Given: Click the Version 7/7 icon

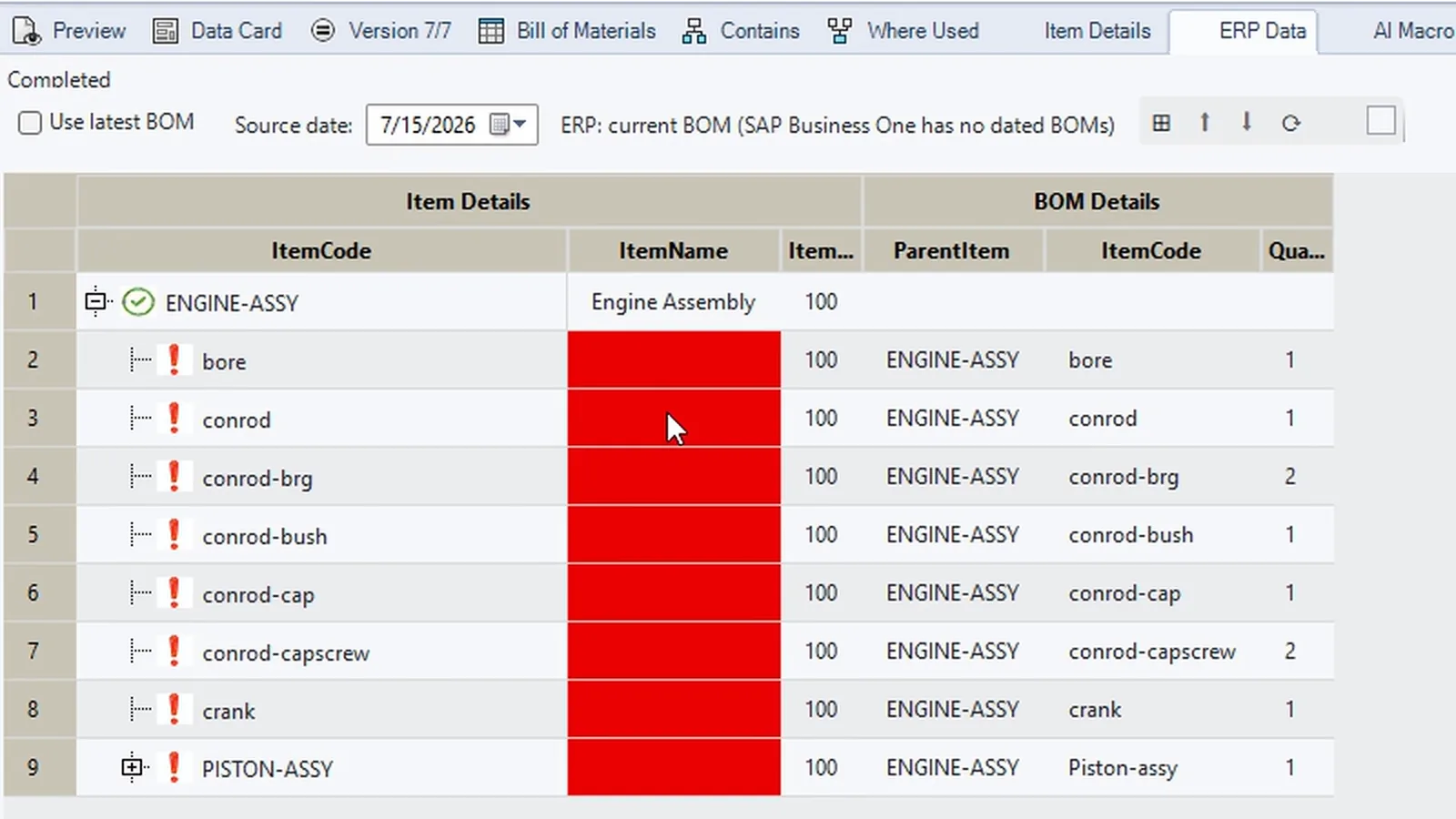Looking at the screenshot, I should click(x=323, y=31).
